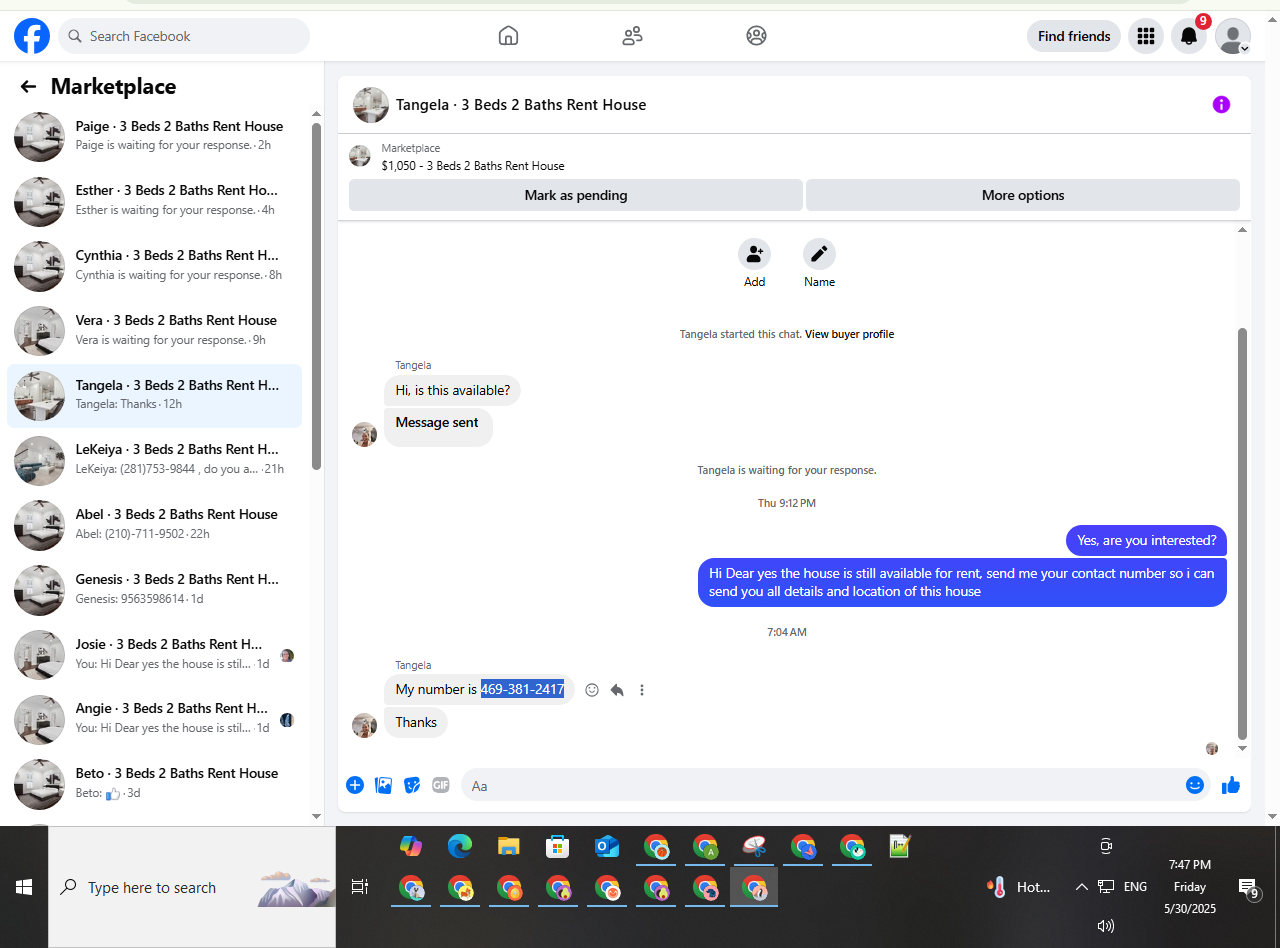
Task: Click the Find friends button
Action: point(1074,36)
